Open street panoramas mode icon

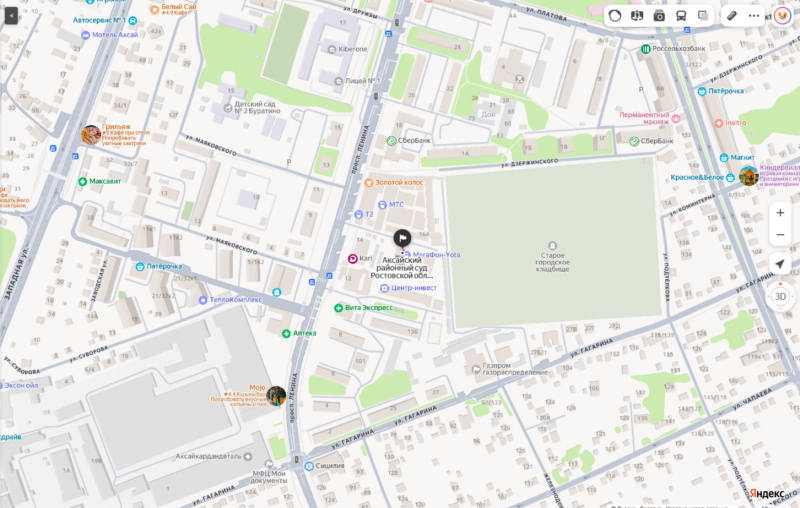tap(637, 16)
